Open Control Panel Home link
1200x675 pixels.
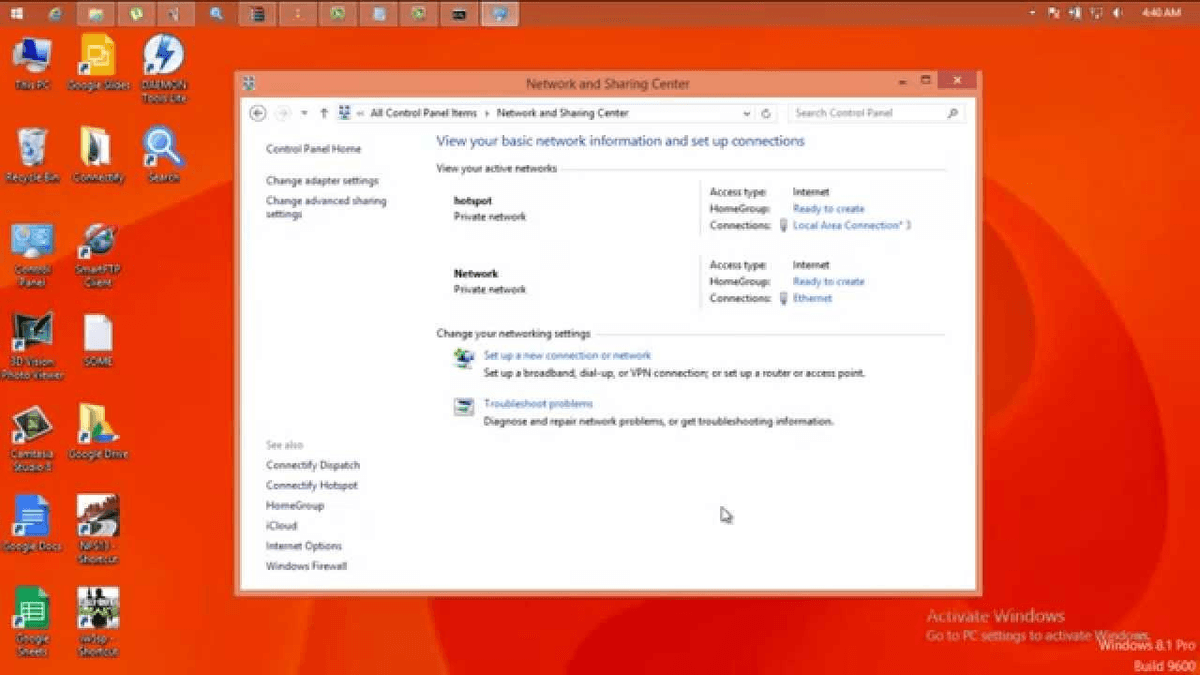[314, 149]
